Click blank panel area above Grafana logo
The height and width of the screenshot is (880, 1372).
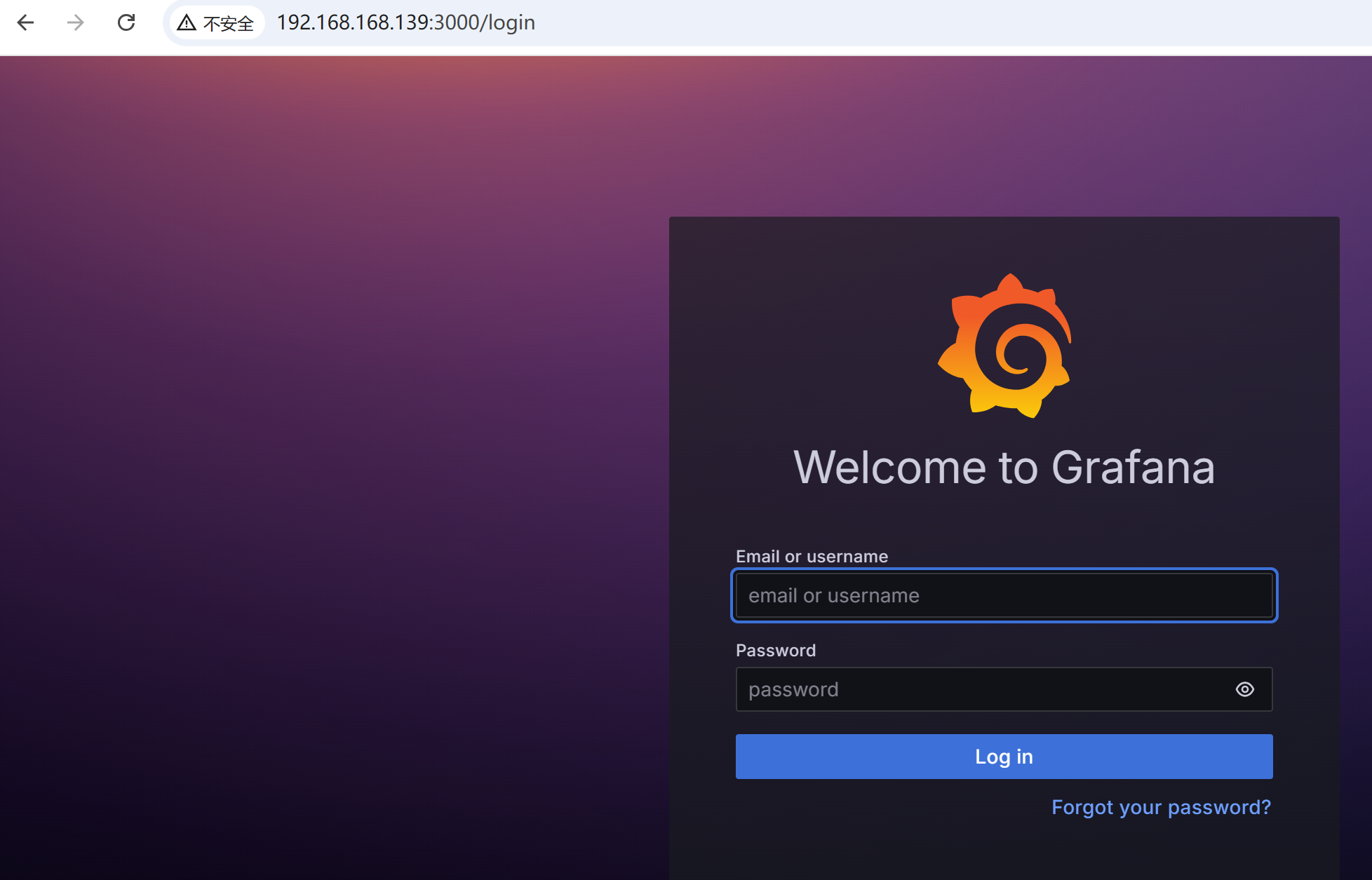(x=1004, y=242)
